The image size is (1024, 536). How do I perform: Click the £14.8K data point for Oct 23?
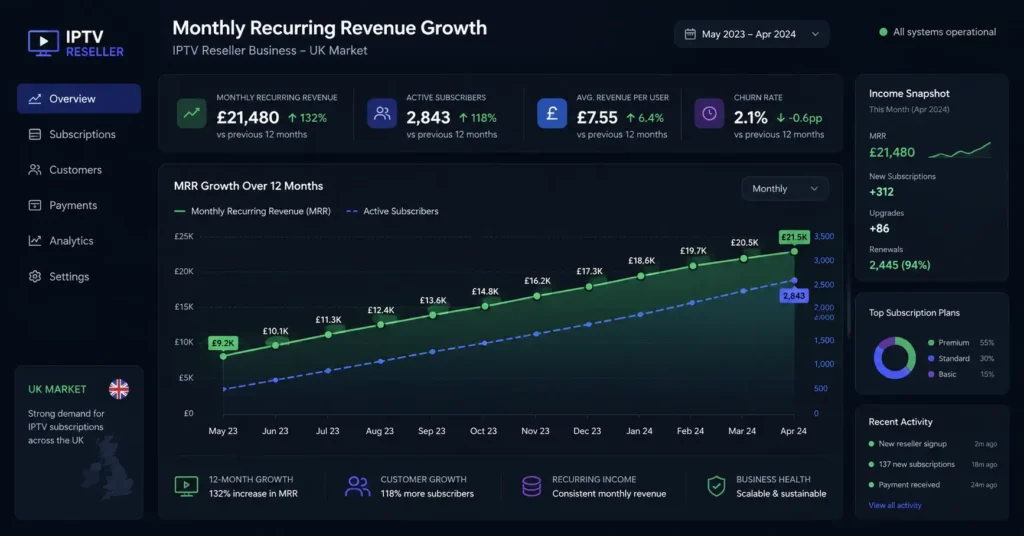coord(485,306)
